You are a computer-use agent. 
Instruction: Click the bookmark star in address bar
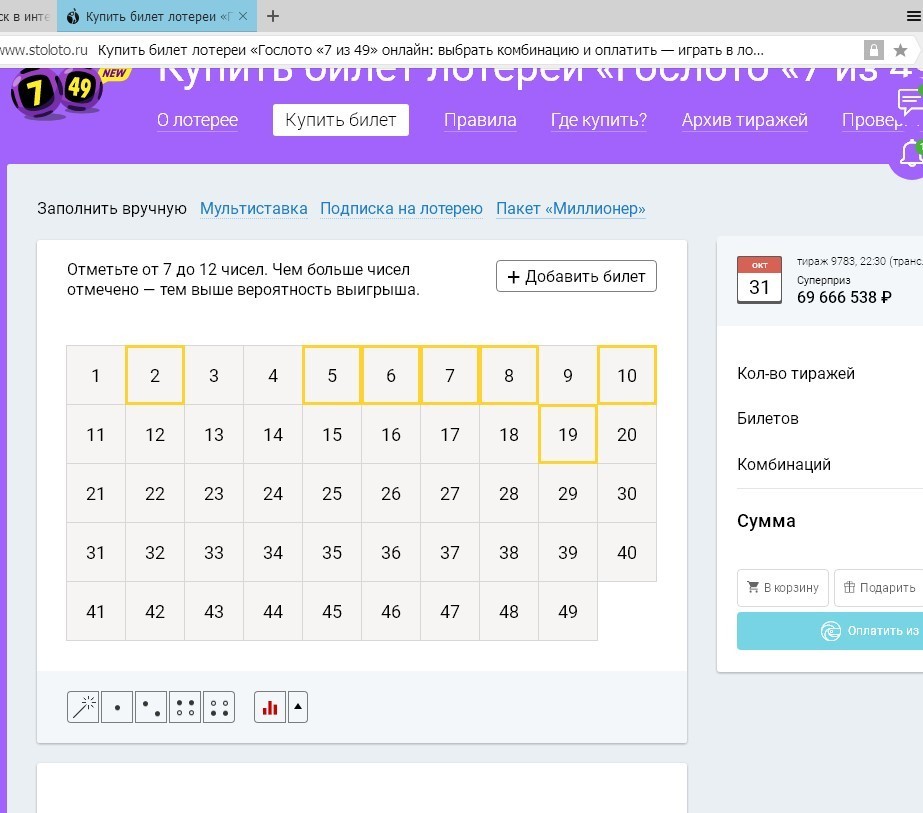900,50
